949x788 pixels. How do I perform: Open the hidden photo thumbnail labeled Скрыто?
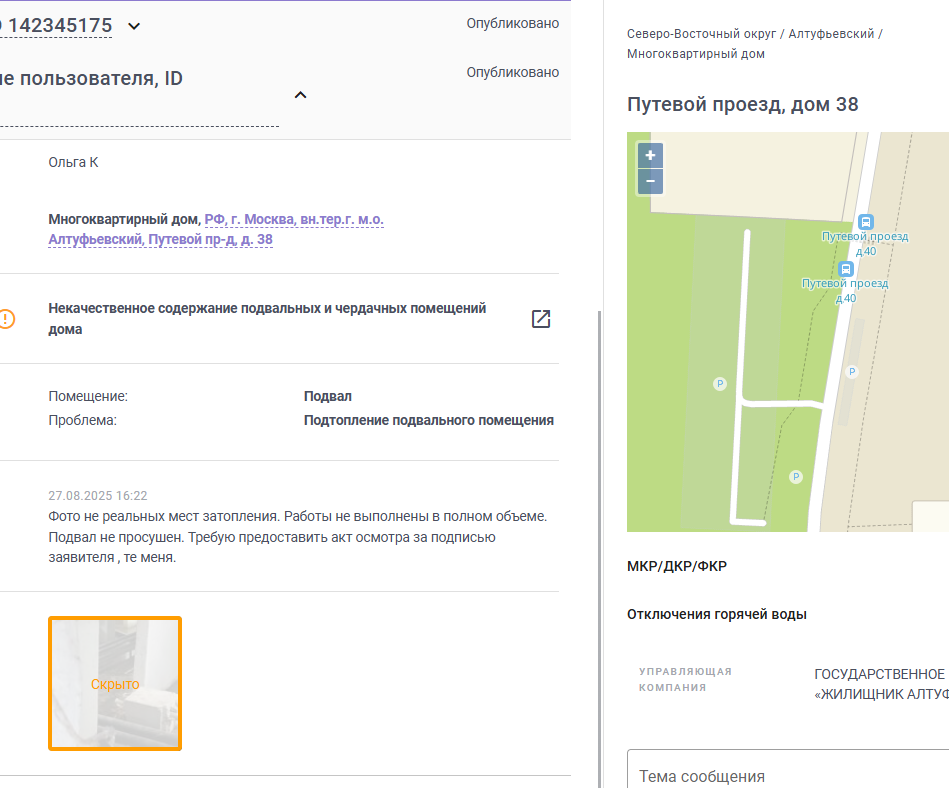pyautogui.click(x=115, y=683)
